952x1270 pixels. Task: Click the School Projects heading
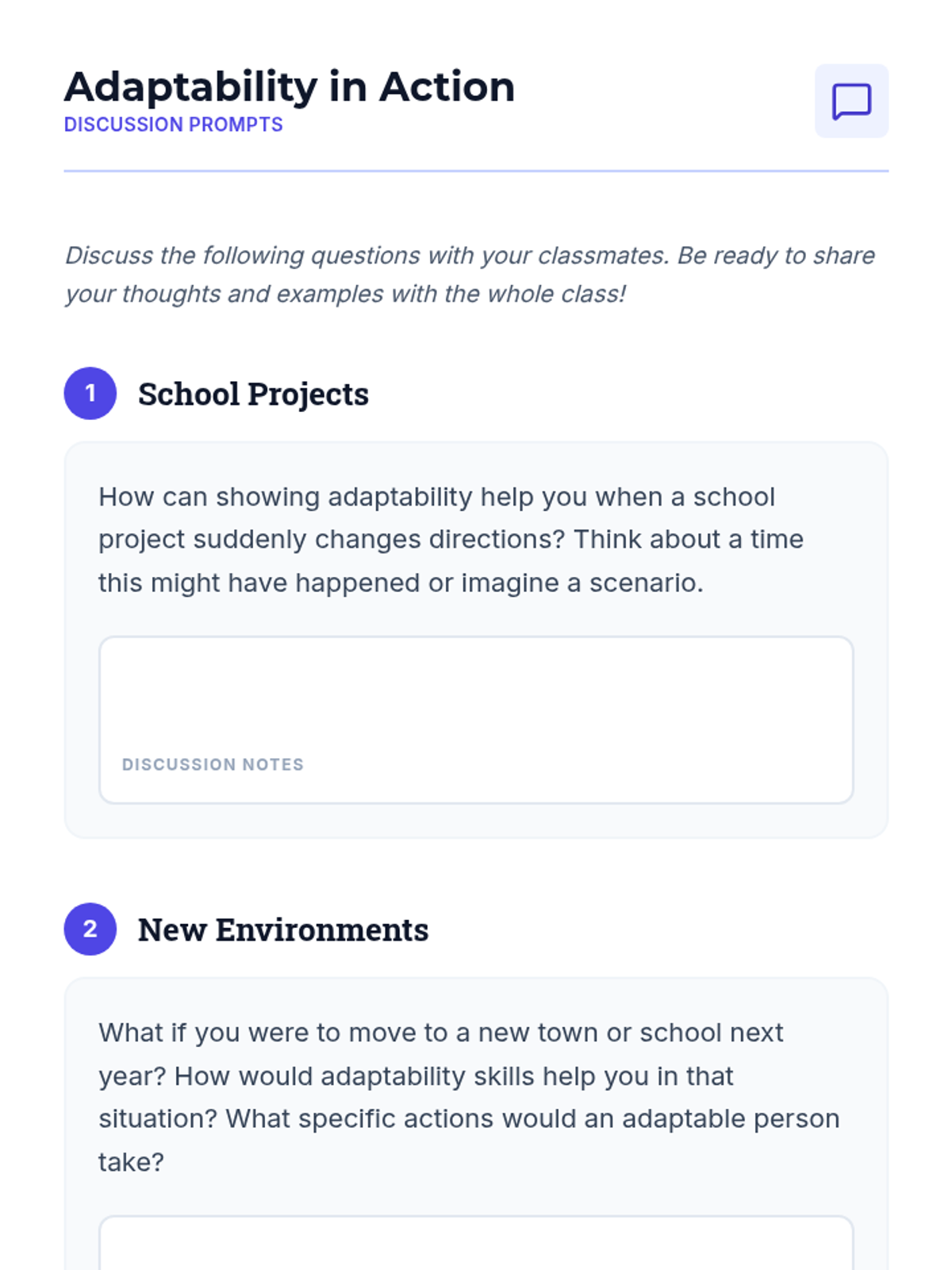253,394
